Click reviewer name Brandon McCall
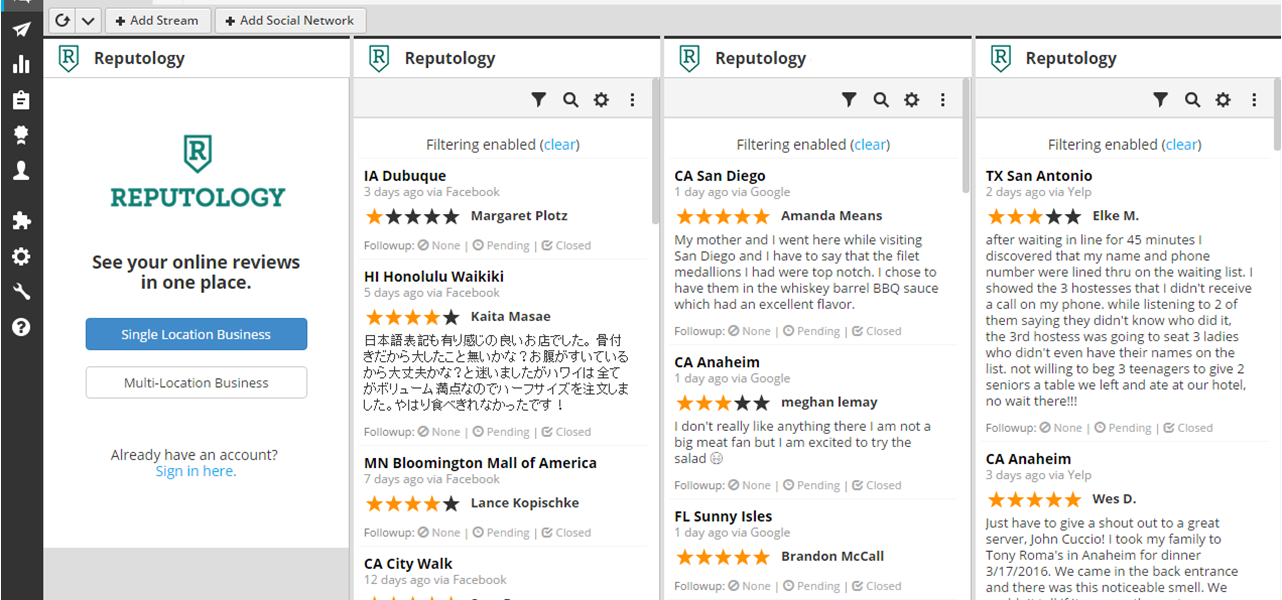Viewport: 1282px width, 600px height. click(833, 556)
